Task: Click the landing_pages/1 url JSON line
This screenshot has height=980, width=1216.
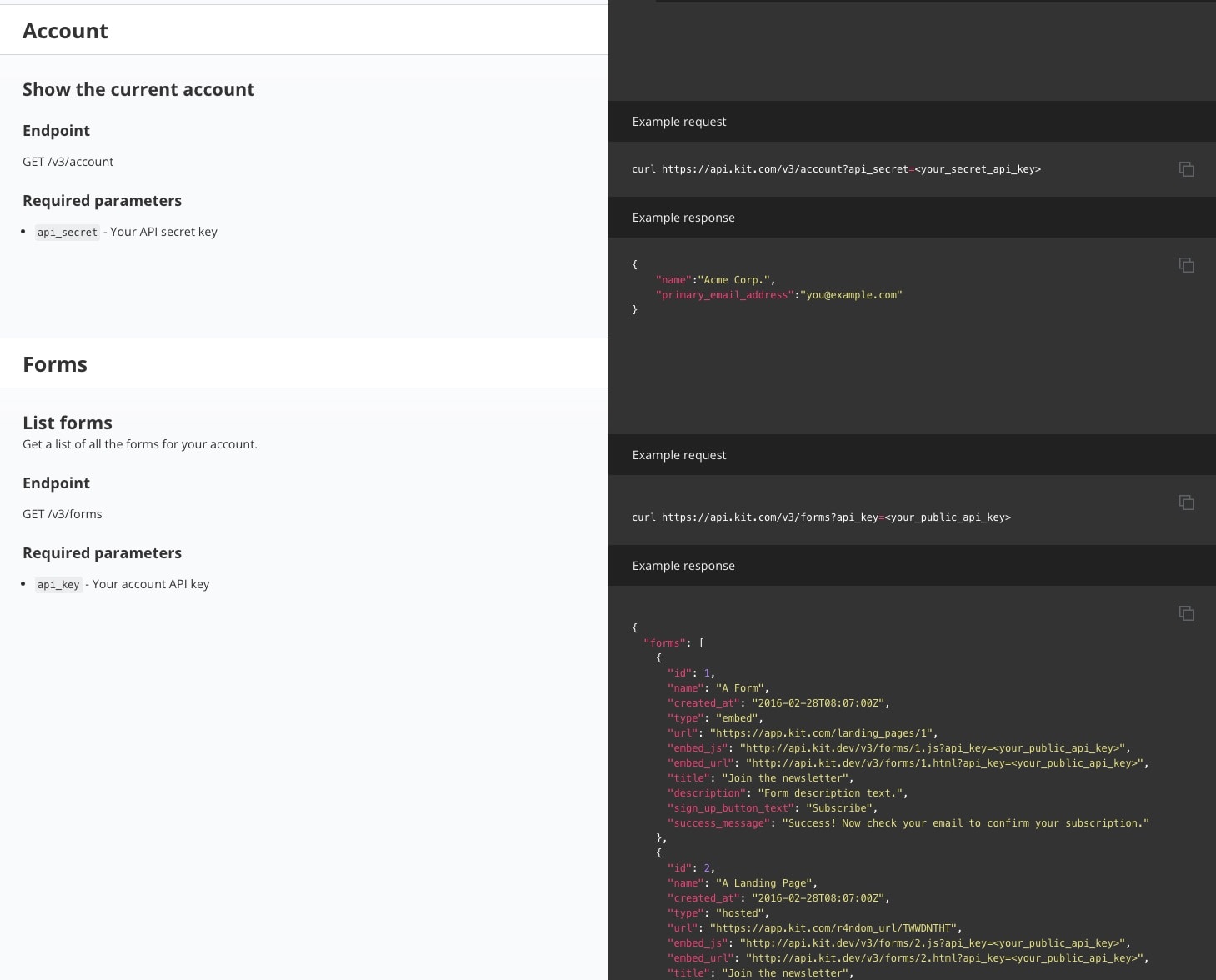Action: (803, 733)
